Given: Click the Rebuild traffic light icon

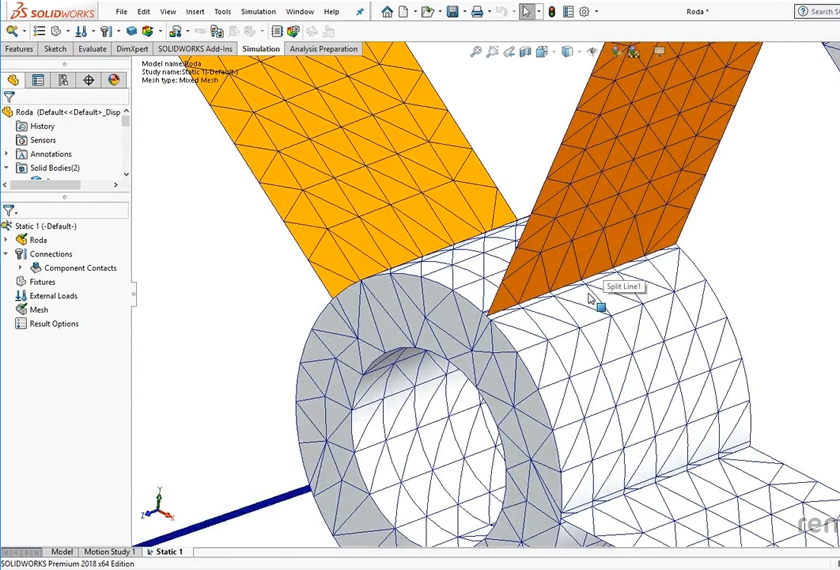Looking at the screenshot, I should [550, 12].
